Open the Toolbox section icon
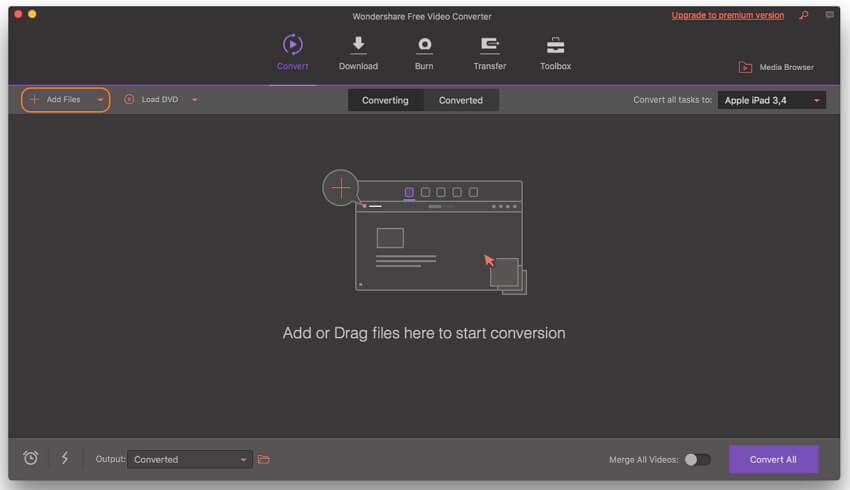850x490 pixels. (555, 46)
